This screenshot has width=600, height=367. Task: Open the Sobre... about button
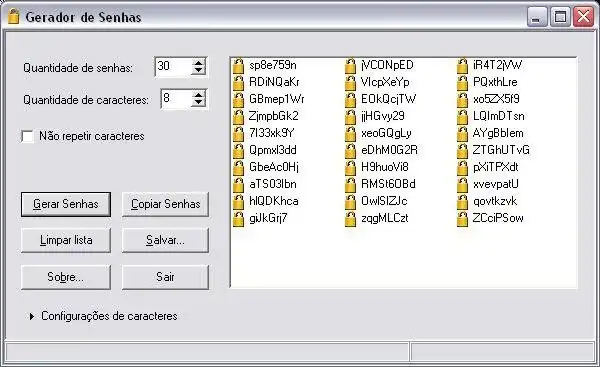coord(66,277)
